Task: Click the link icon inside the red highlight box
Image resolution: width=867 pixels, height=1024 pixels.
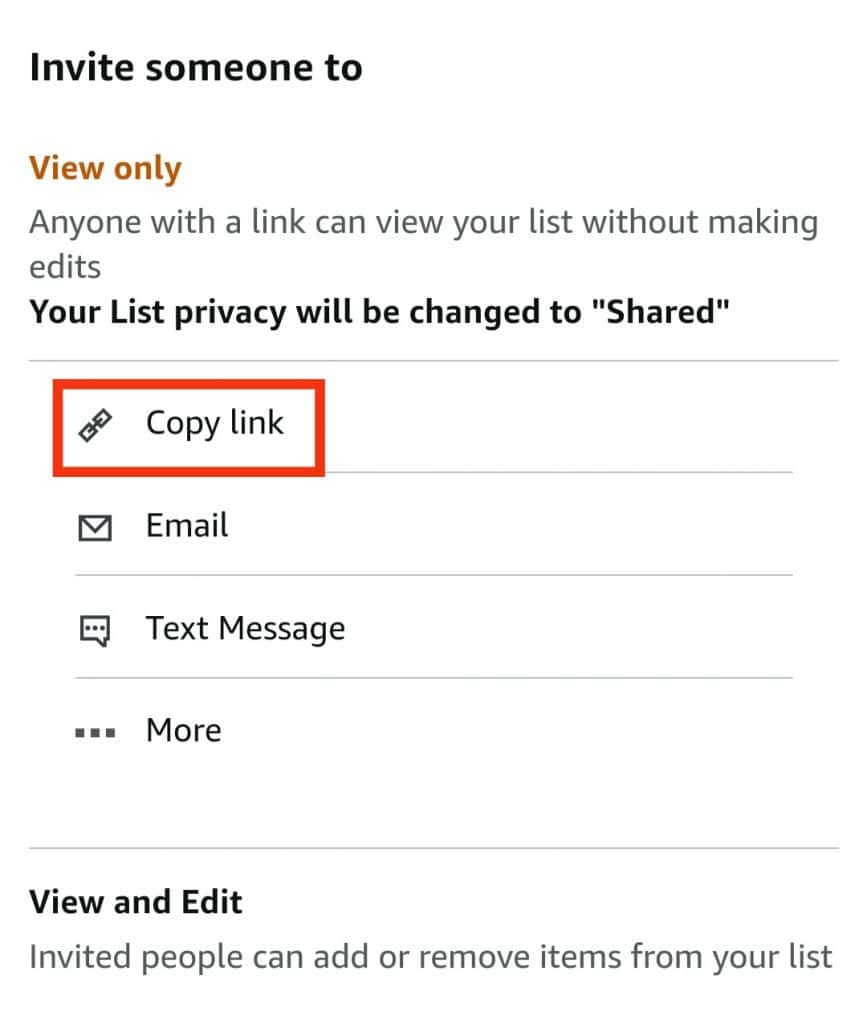Action: [95, 423]
